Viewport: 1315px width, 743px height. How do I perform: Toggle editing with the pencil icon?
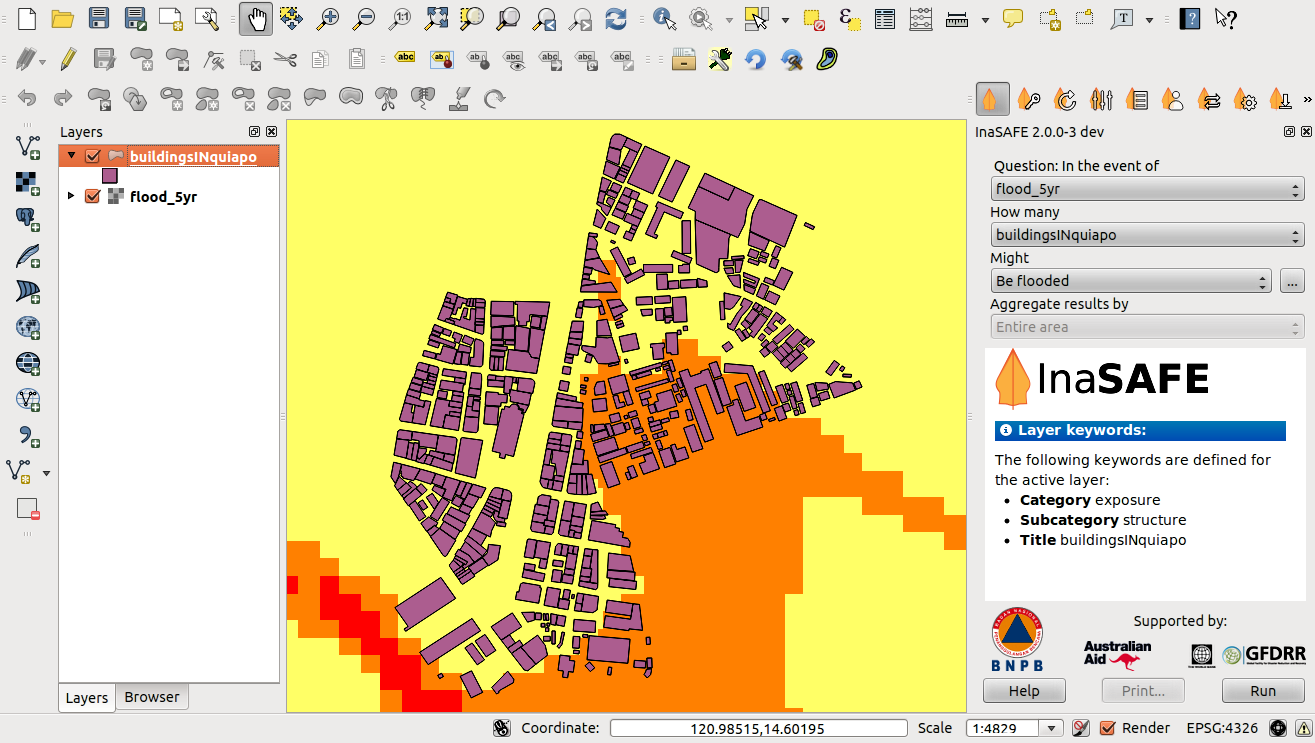pos(68,59)
